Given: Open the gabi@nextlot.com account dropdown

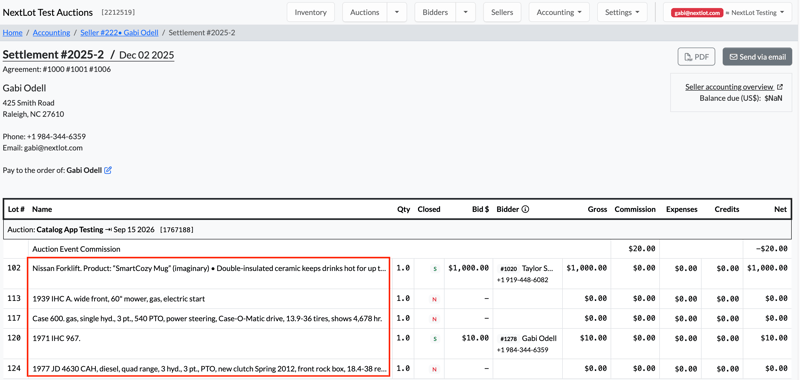Looking at the screenshot, I should tap(728, 12).
